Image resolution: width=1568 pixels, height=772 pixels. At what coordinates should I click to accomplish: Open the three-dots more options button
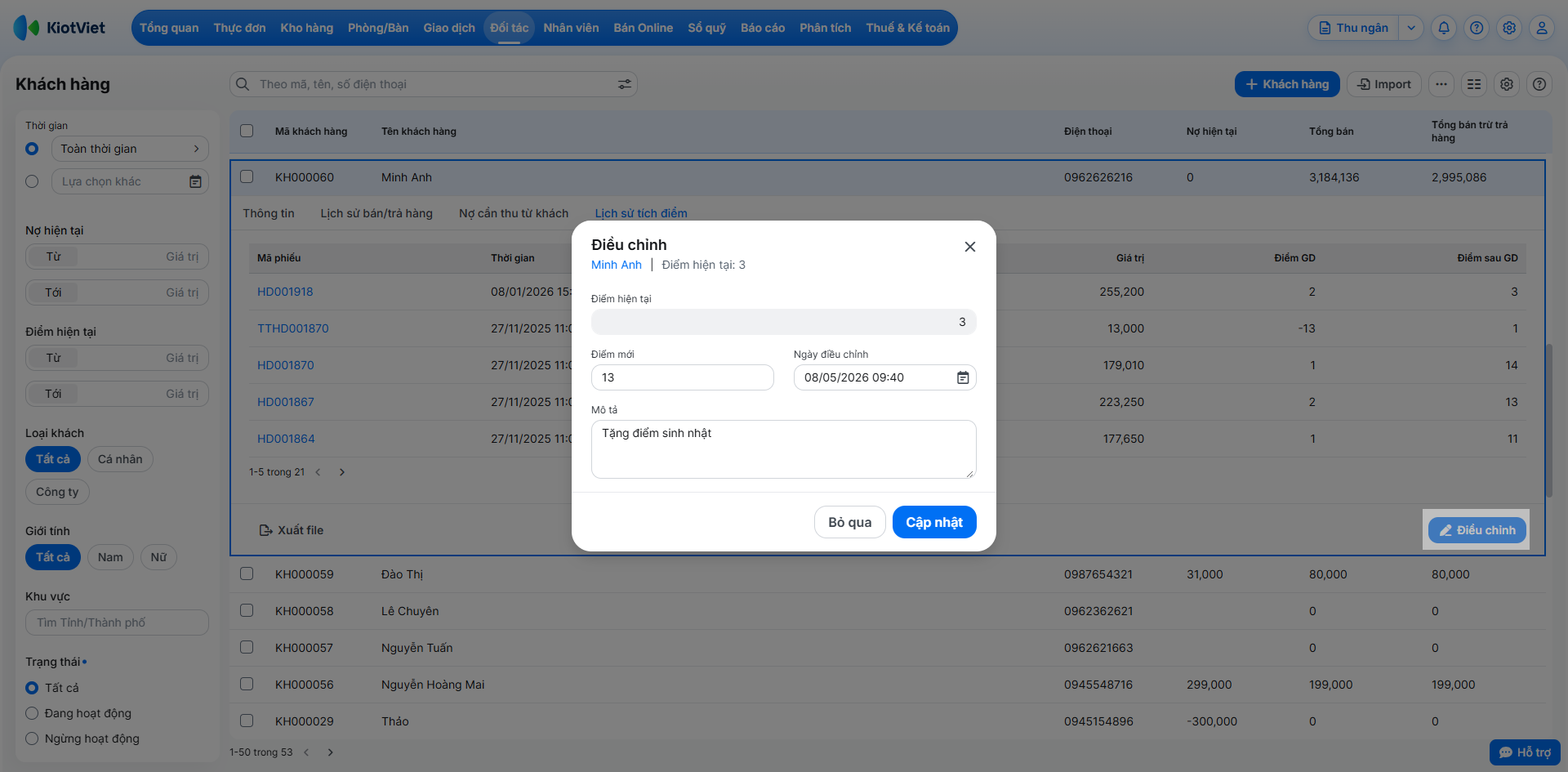1441,84
